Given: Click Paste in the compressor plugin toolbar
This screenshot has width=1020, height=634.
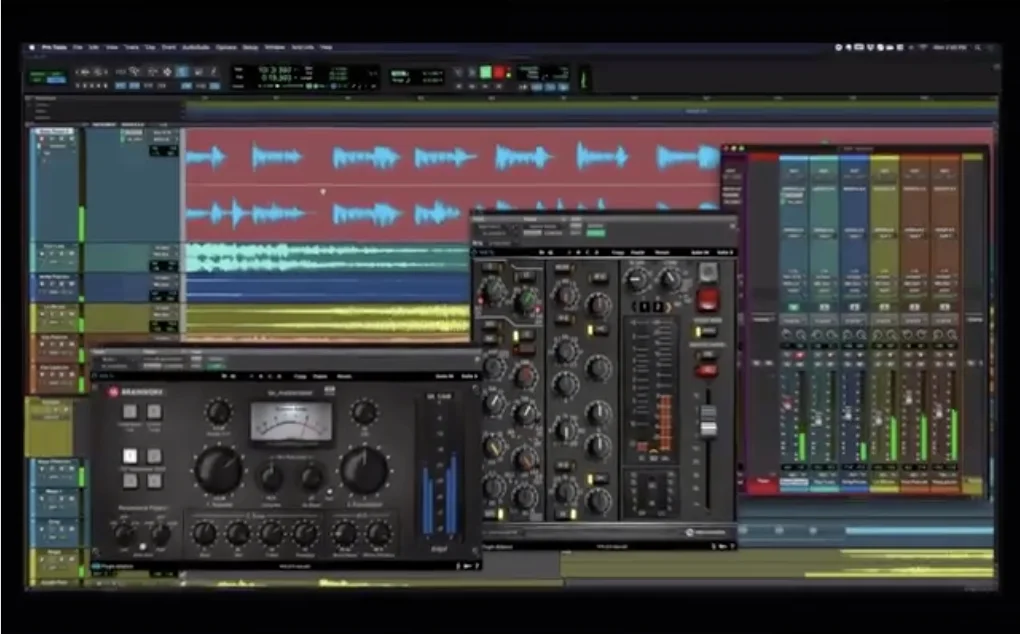Looking at the screenshot, I should pos(320,376).
